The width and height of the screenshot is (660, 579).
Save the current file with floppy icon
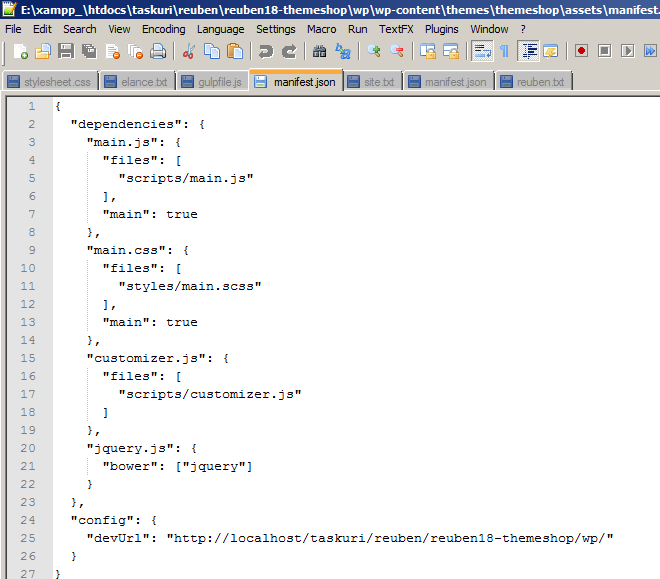click(x=66, y=51)
